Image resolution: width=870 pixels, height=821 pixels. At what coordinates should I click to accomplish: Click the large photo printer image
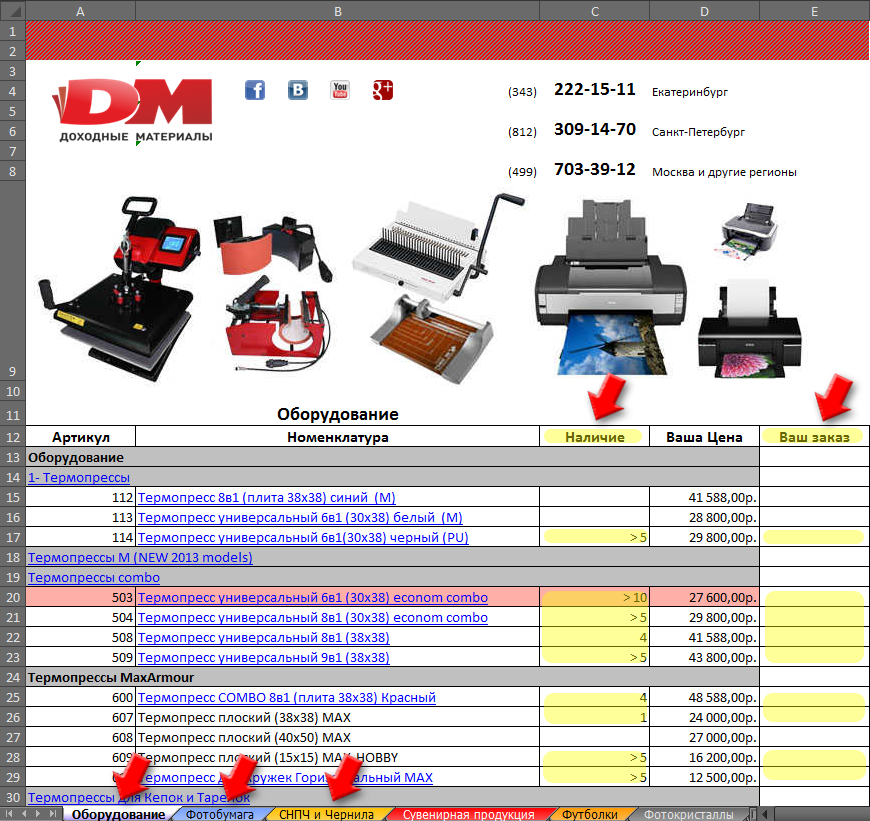coord(610,287)
